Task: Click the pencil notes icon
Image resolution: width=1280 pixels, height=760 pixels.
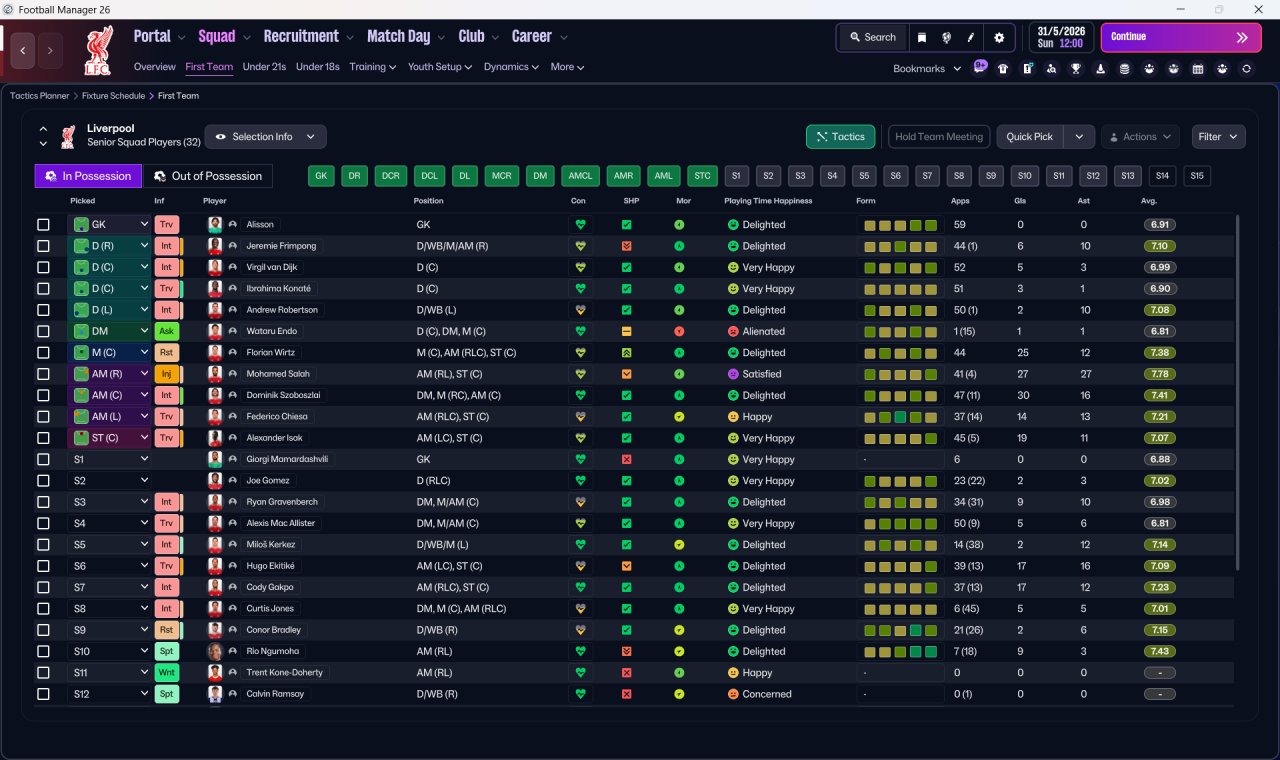Action: click(970, 37)
